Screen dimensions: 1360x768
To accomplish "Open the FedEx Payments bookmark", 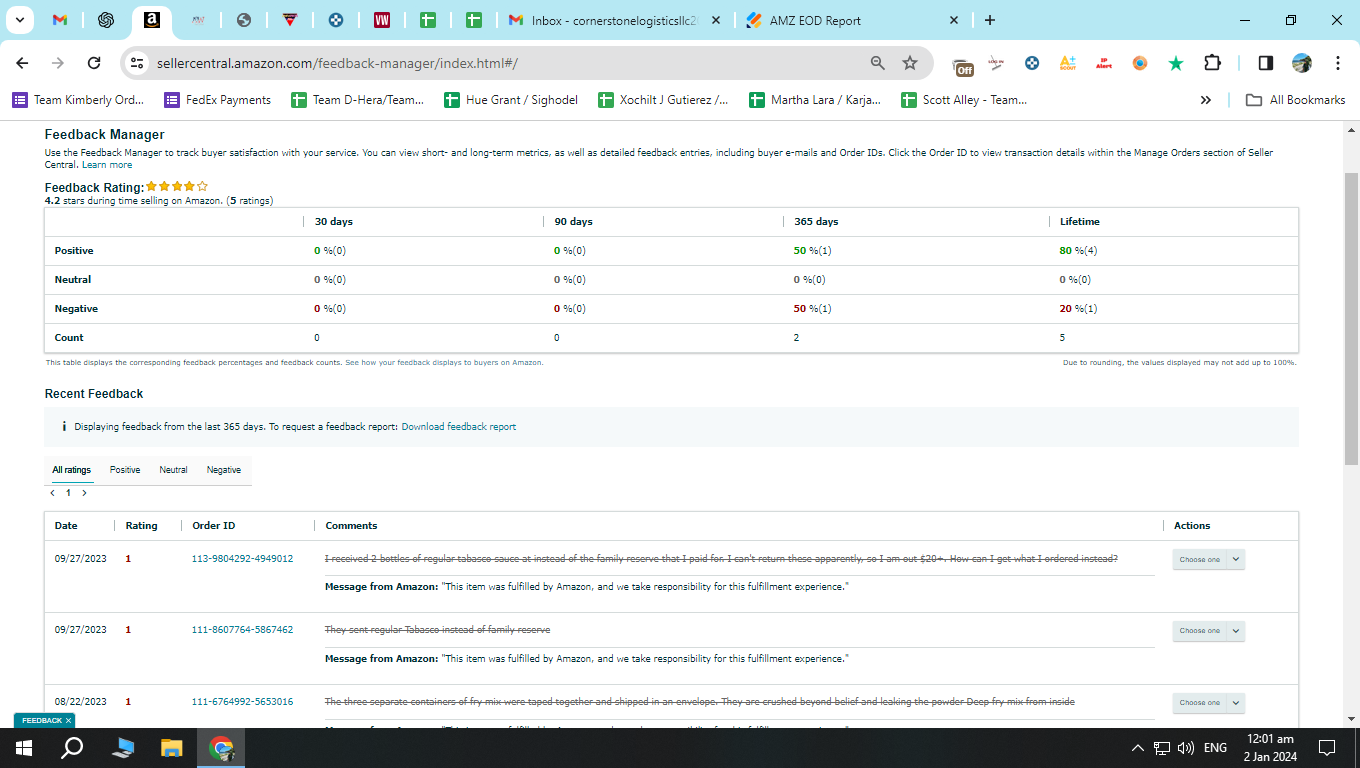I will [217, 100].
